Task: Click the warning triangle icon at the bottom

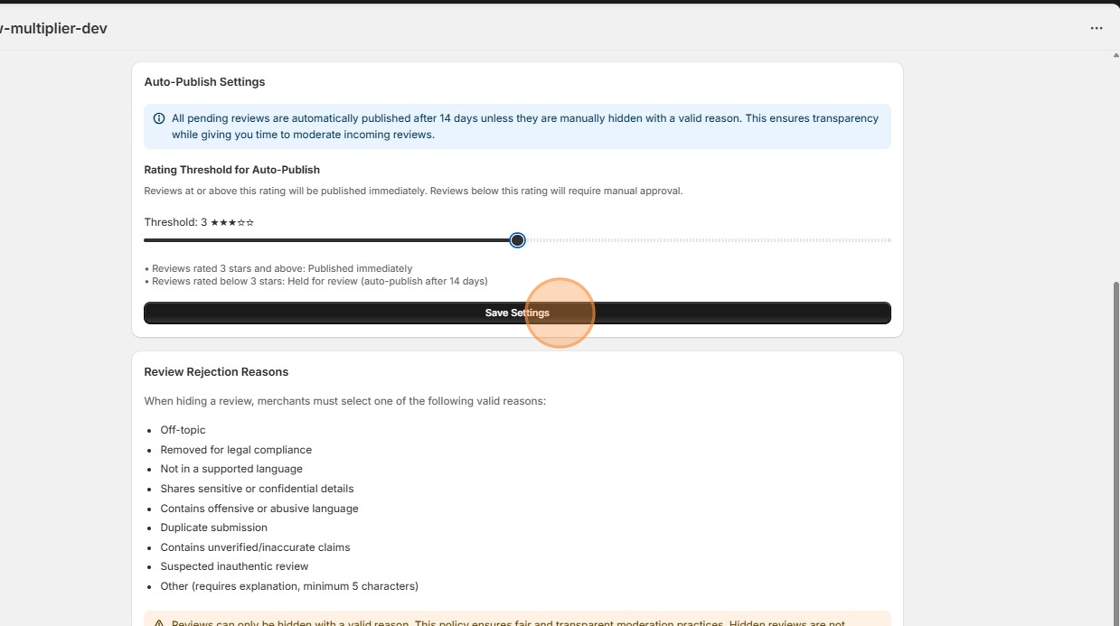Action: (x=159, y=621)
